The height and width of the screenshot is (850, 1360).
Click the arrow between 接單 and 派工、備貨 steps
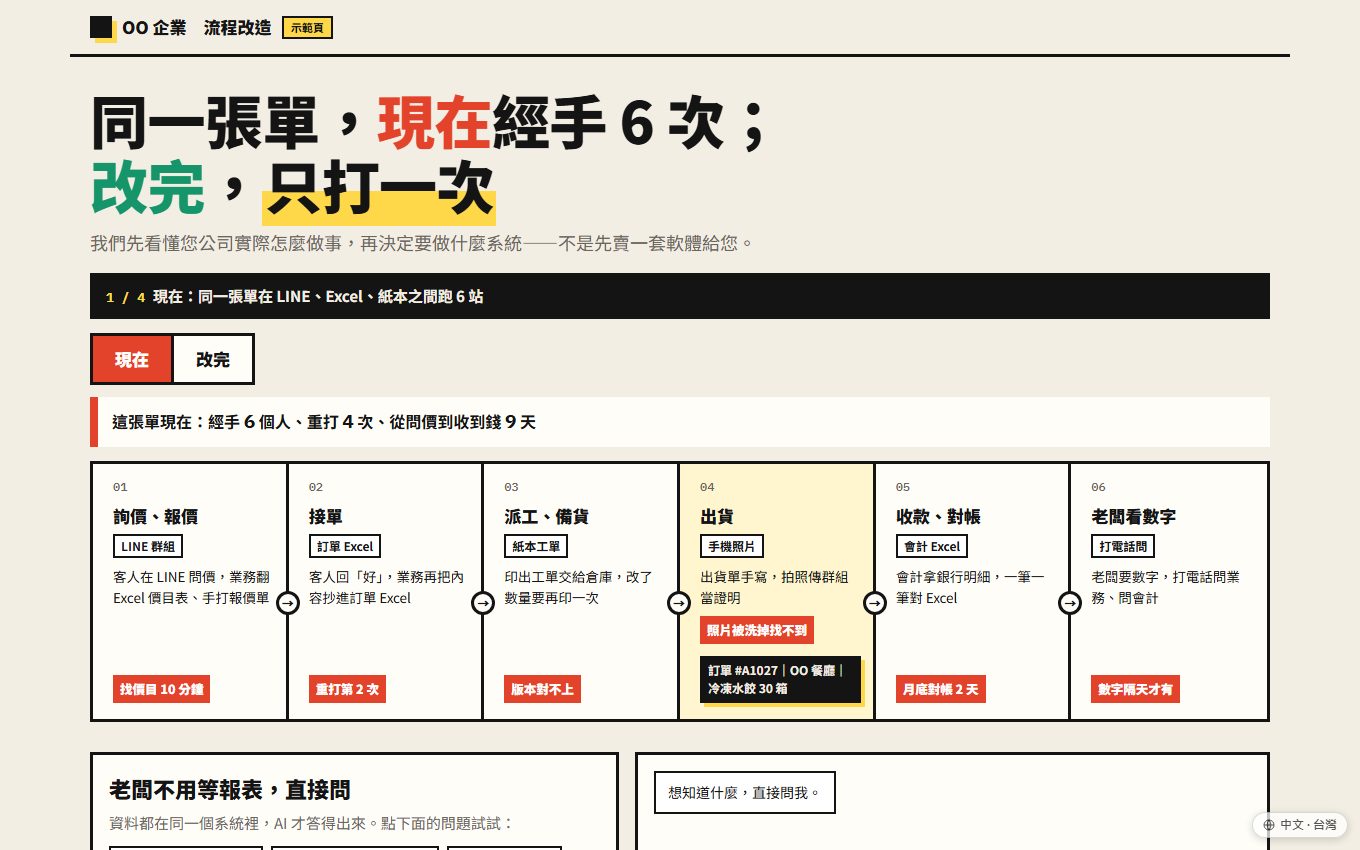[x=483, y=603]
